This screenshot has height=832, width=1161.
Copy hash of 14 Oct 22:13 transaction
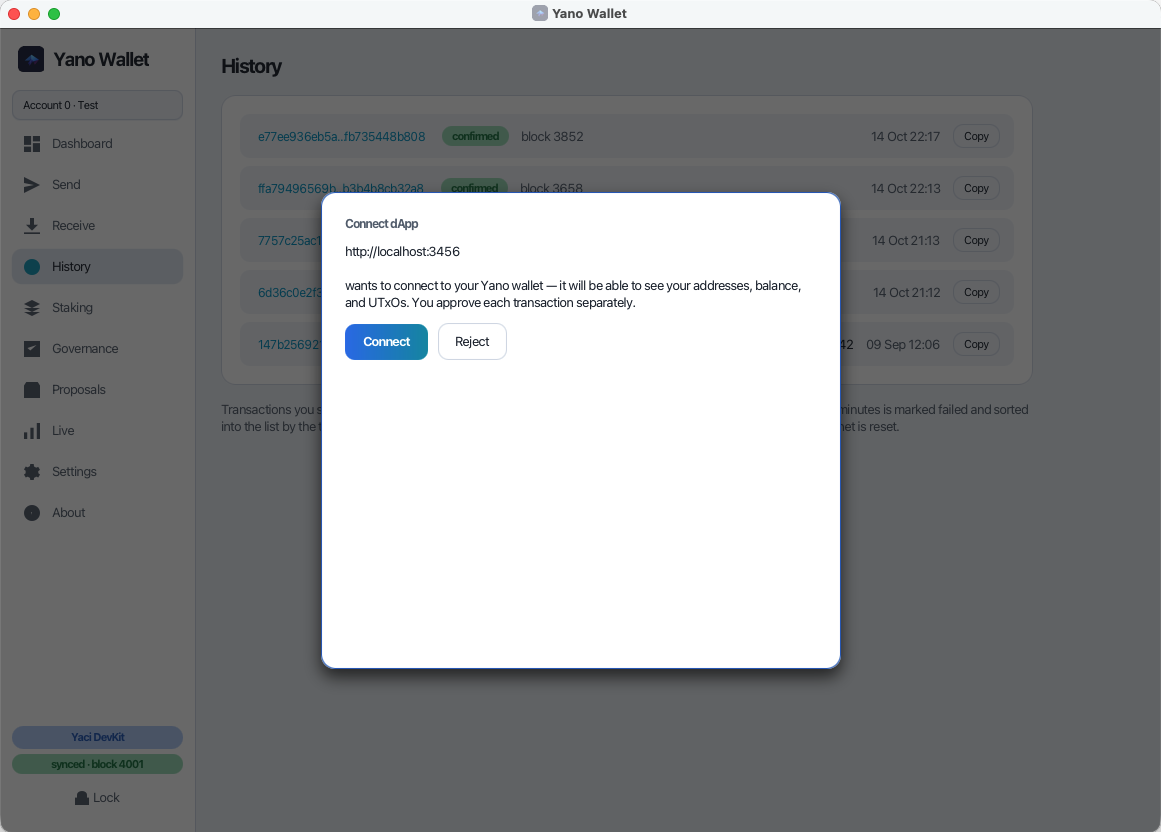976,188
